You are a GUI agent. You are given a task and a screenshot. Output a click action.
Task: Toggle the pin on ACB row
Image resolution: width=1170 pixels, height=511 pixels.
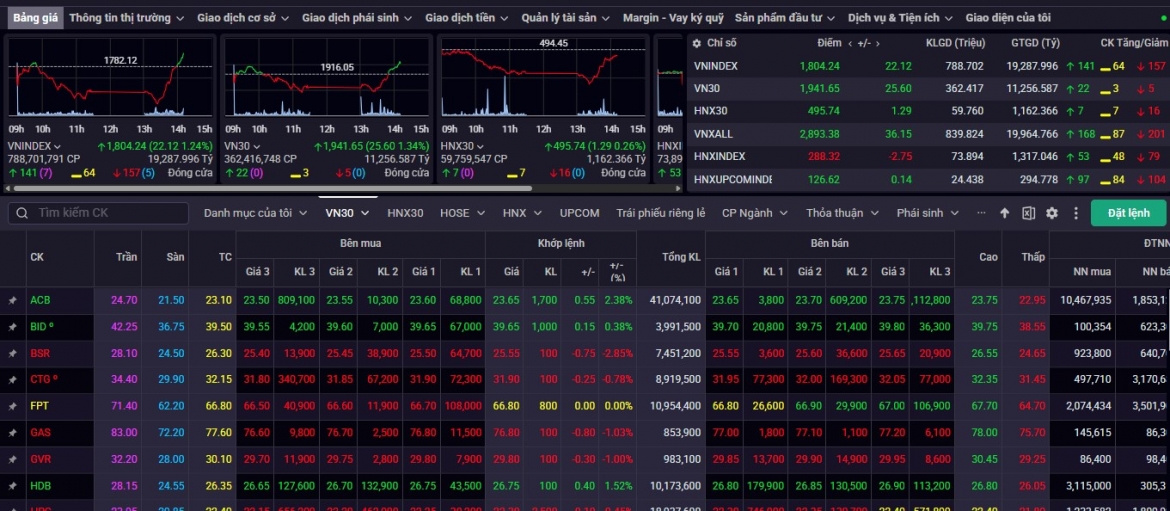[x=13, y=300]
